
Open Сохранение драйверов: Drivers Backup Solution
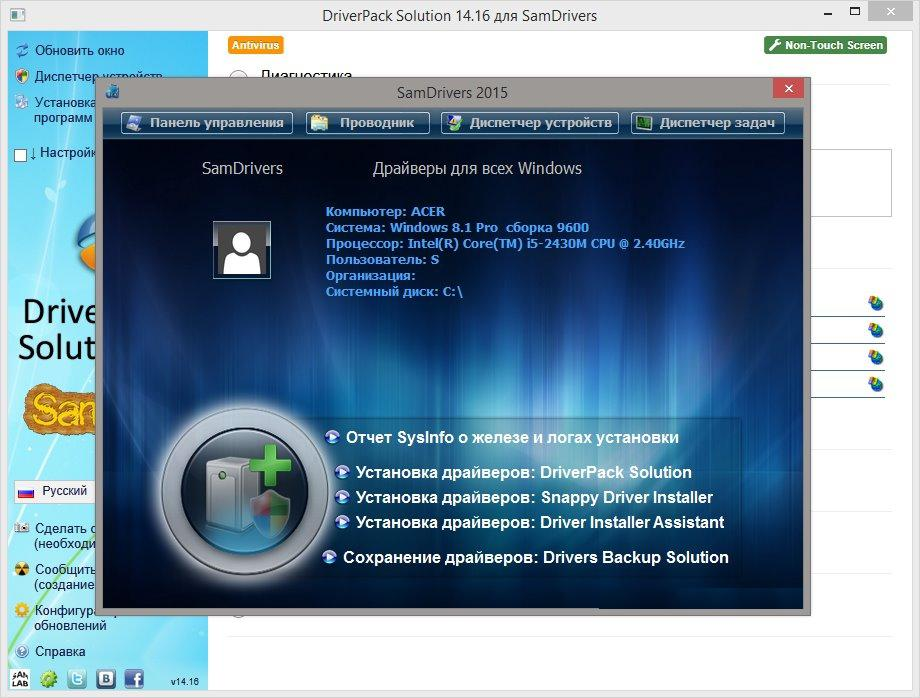[526, 557]
